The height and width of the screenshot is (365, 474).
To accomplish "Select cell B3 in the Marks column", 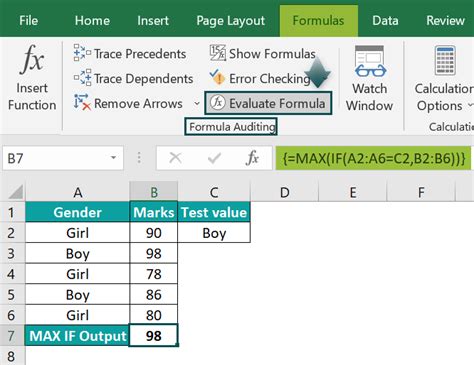I will (154, 253).
